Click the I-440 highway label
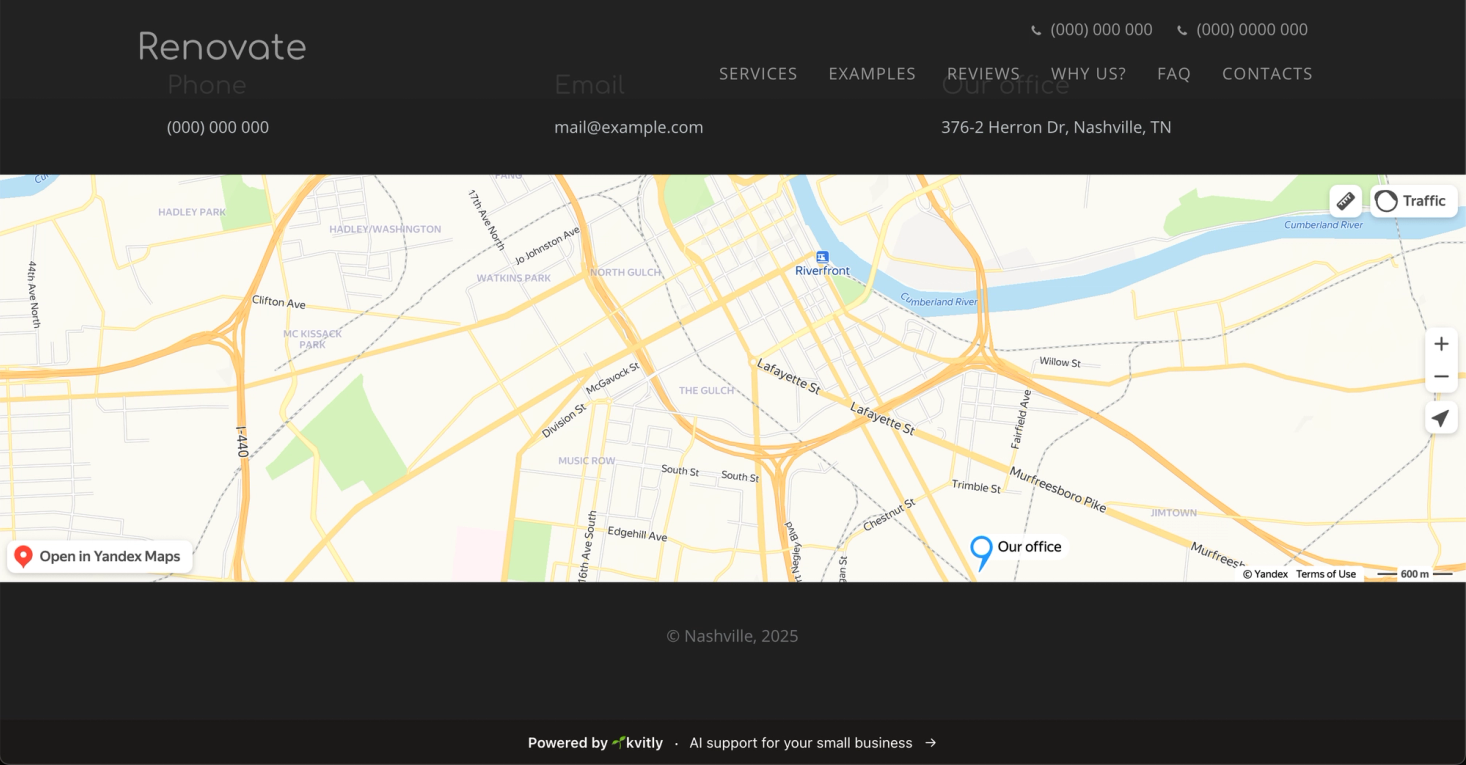The height and width of the screenshot is (765, 1466). 241,442
